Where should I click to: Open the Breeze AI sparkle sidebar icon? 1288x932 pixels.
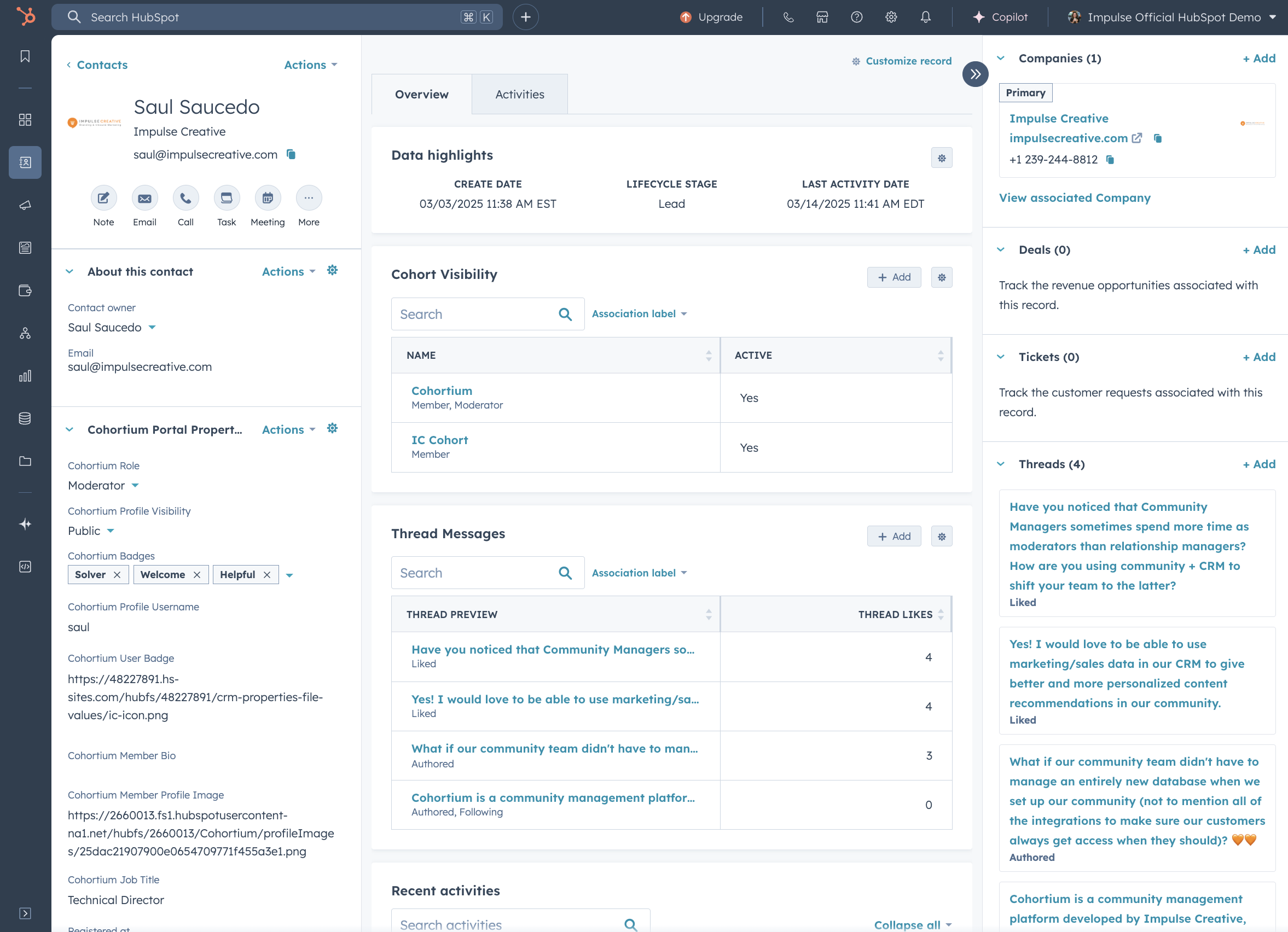[25, 524]
